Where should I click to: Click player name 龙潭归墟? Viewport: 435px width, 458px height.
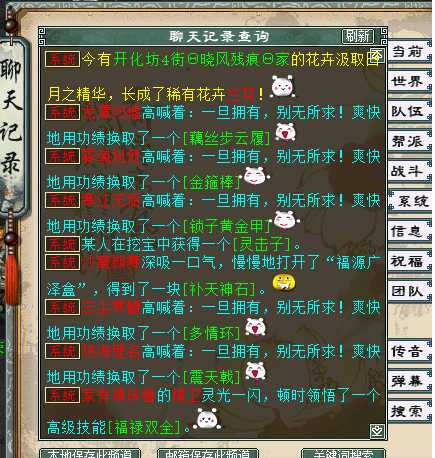coord(111,112)
